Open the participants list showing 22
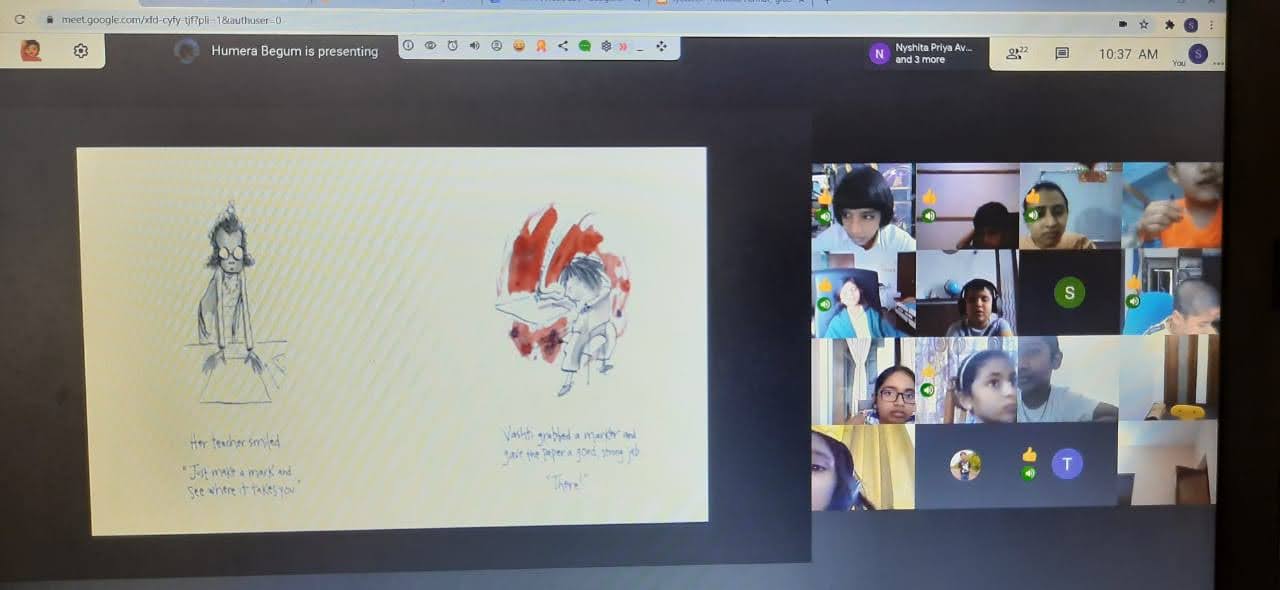1280x590 pixels. pos(1017,53)
